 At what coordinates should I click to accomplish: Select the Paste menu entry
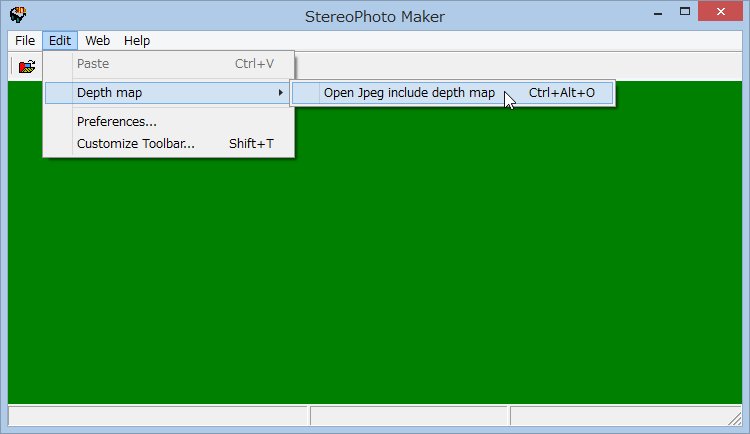(x=93, y=64)
